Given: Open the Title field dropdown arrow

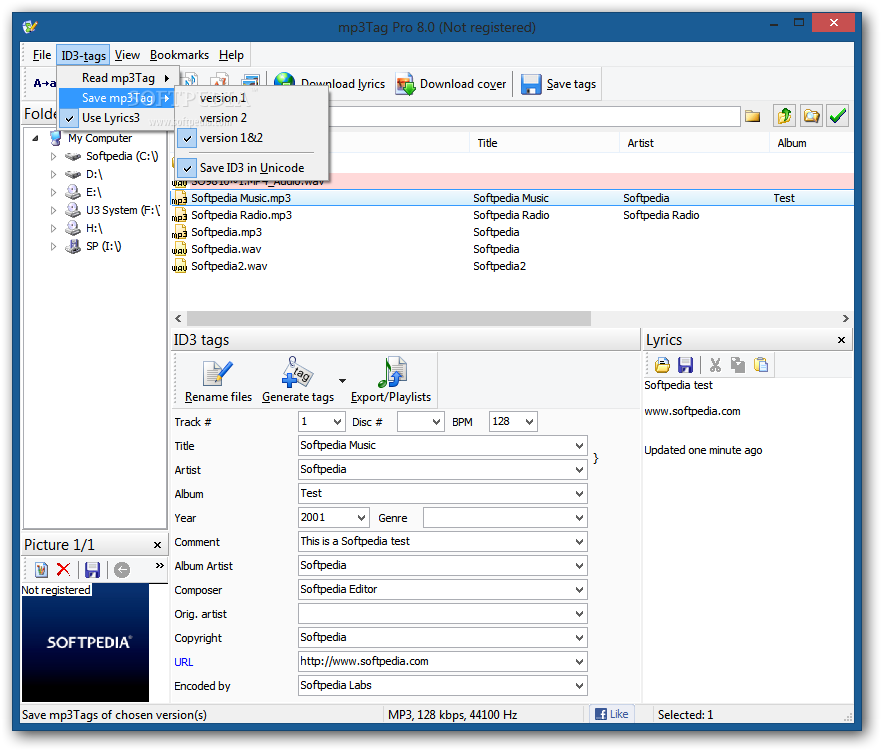Looking at the screenshot, I should (x=579, y=446).
